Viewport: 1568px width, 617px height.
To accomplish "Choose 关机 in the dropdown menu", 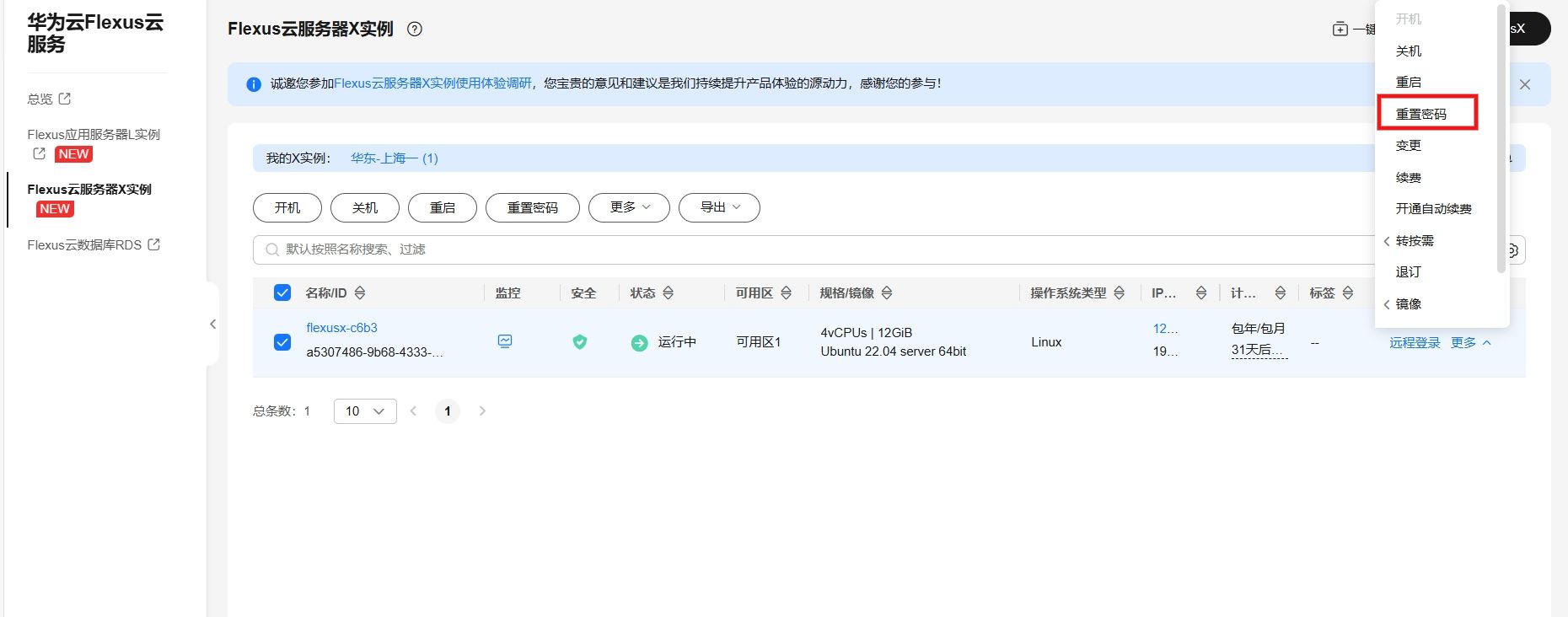I will [1409, 51].
